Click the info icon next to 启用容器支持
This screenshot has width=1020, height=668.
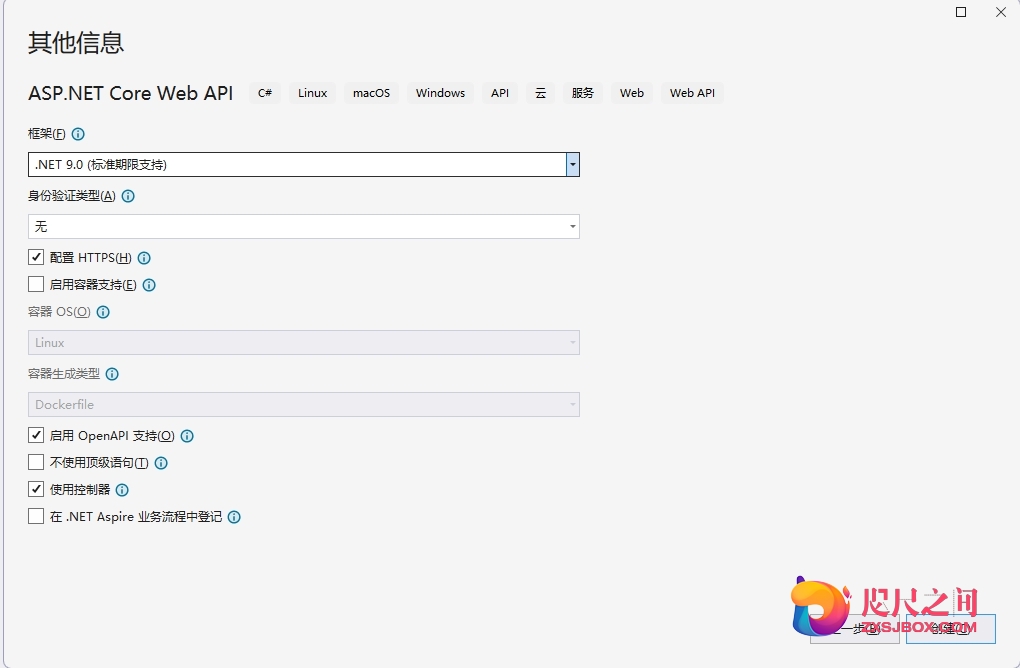tap(149, 285)
